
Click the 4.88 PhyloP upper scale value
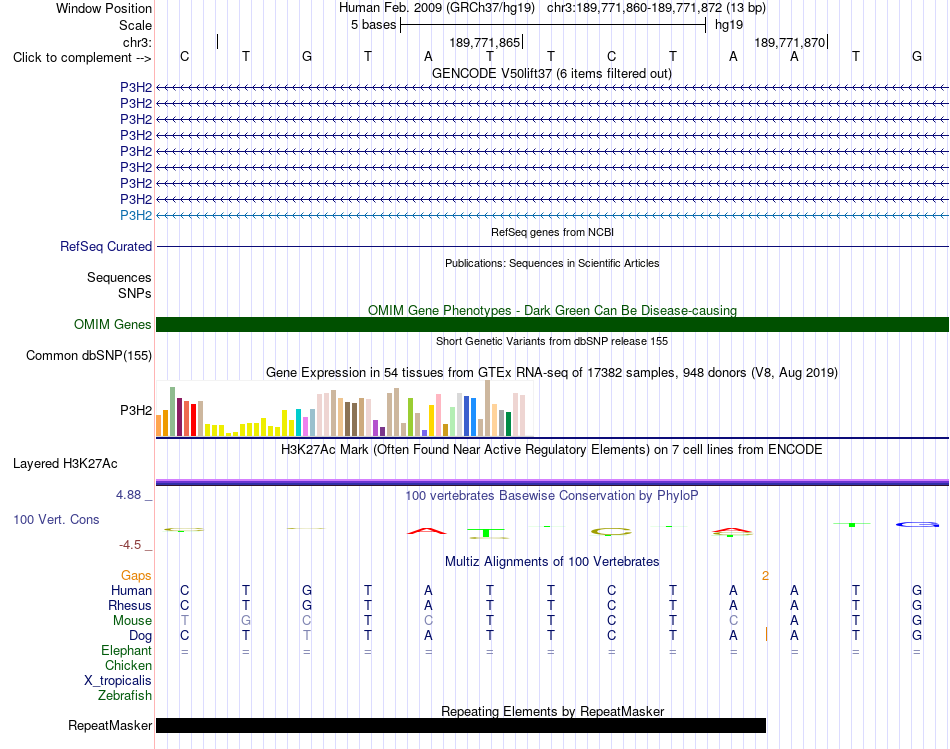click(x=128, y=495)
